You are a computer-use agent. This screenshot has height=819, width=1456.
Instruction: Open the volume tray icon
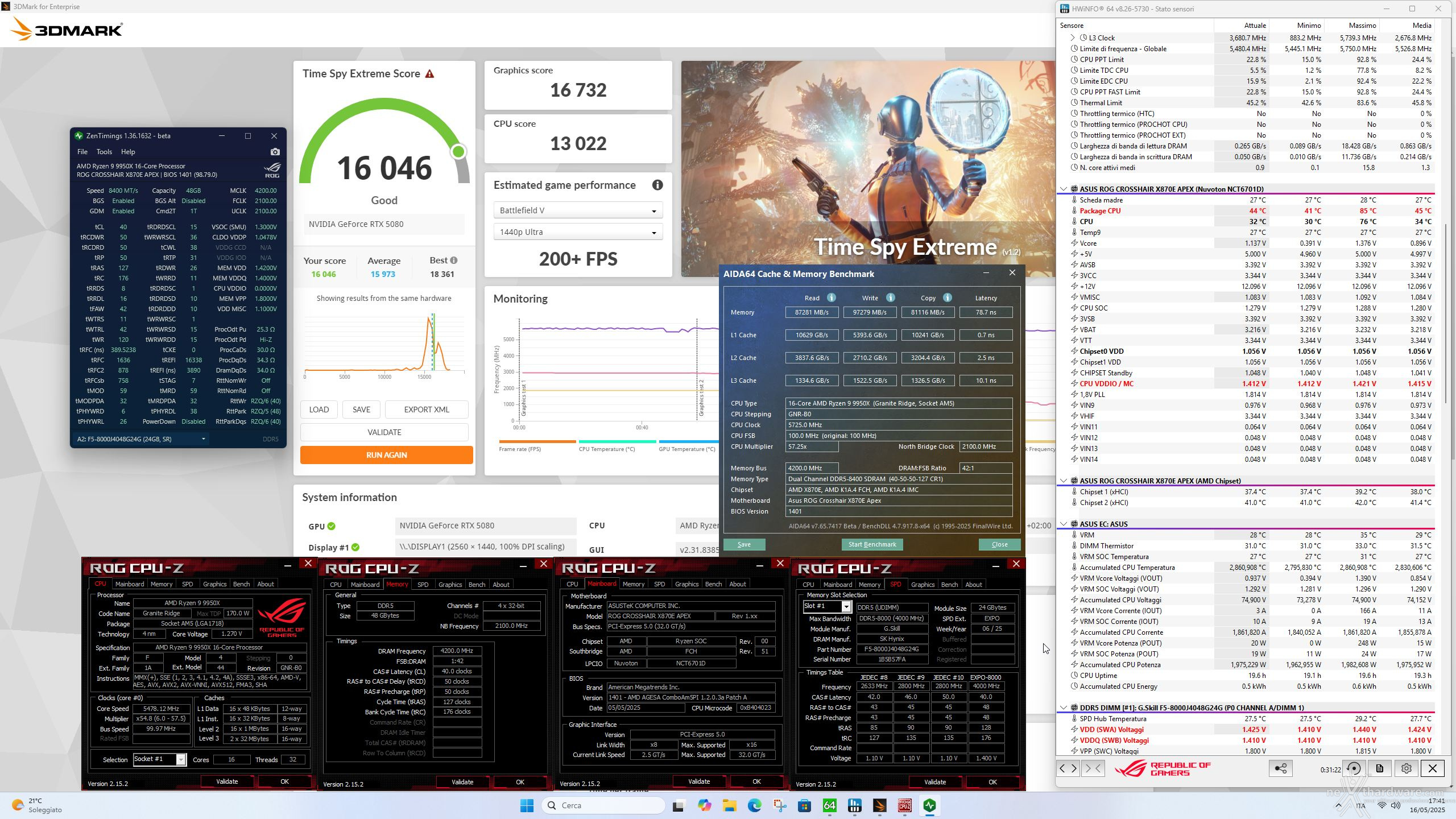pyautogui.click(x=1396, y=805)
